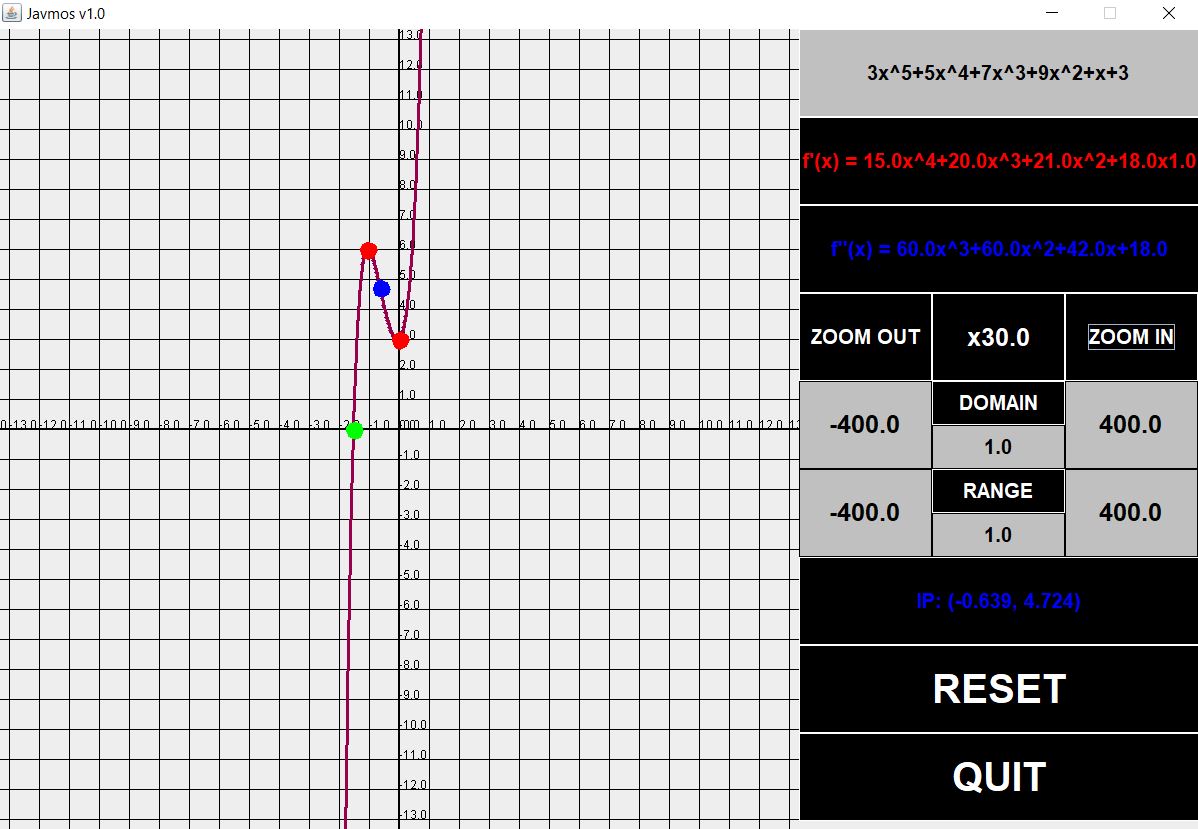This screenshot has width=1198, height=829.
Task: Click the -10.0 label on the y-axis
Action: 413,724
